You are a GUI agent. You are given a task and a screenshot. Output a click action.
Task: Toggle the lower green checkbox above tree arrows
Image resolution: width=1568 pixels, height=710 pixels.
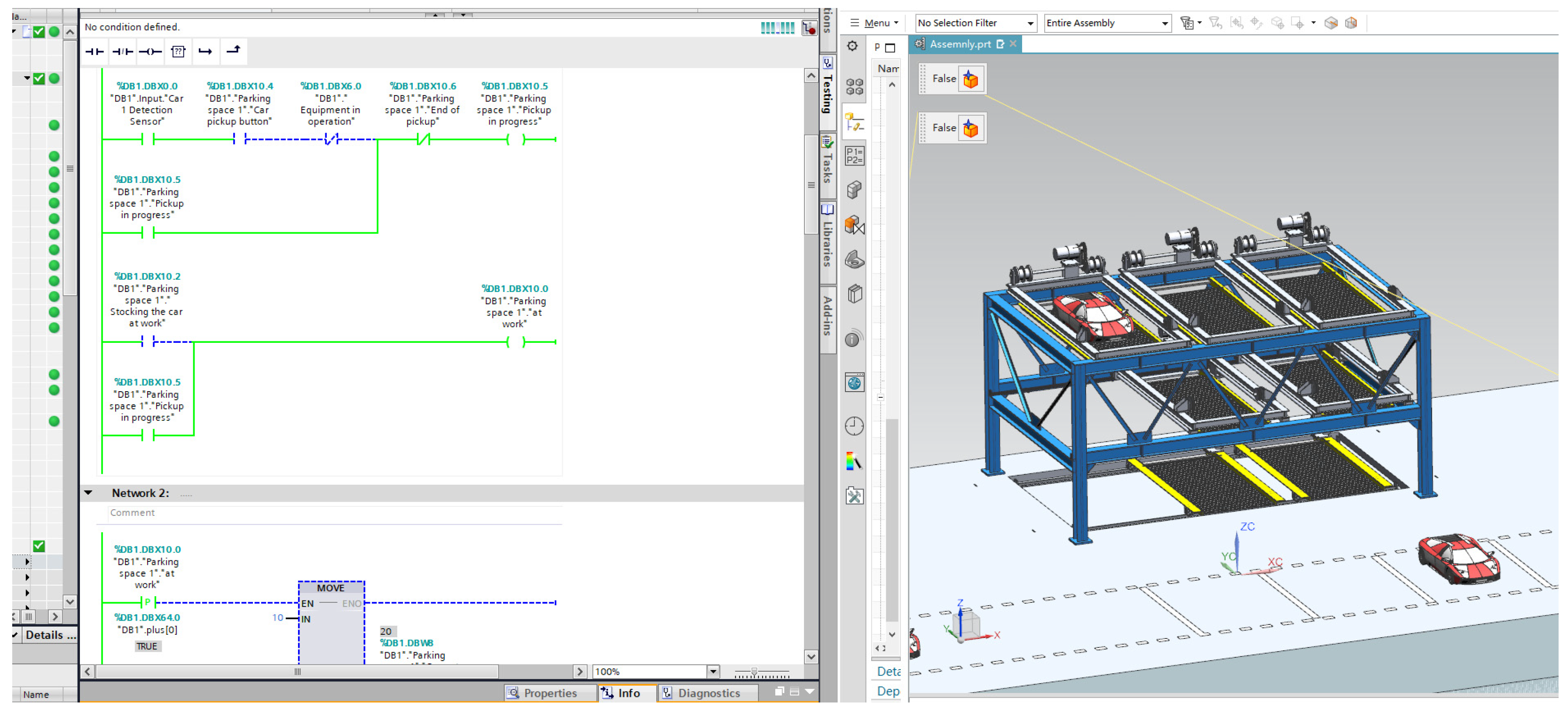click(39, 545)
